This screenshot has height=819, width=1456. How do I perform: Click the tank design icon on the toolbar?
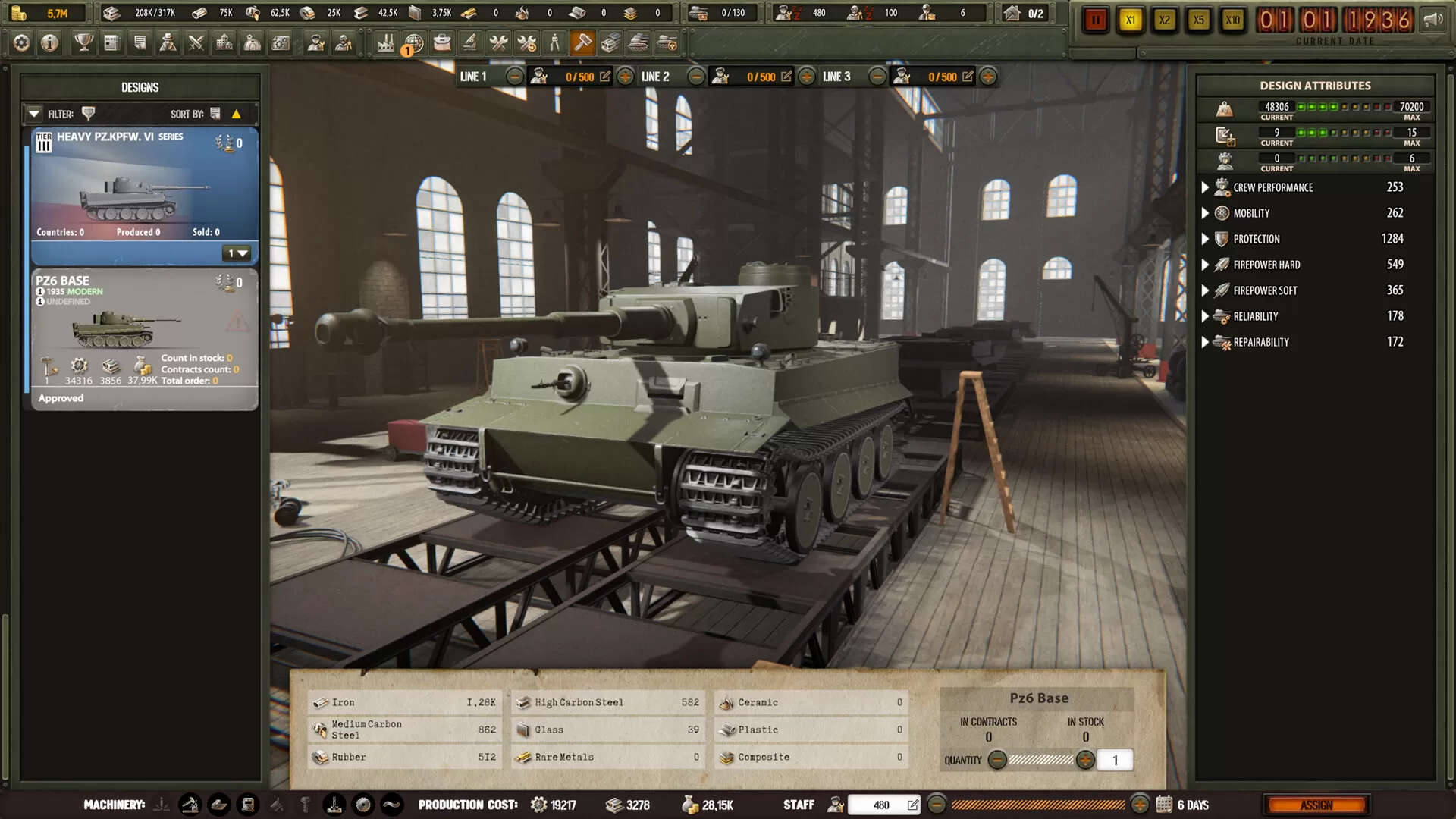pos(637,42)
